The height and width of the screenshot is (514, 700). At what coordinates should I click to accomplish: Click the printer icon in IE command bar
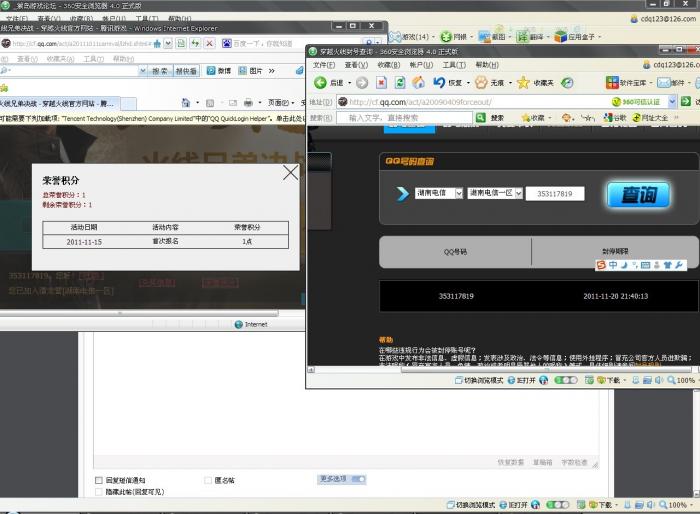(248, 103)
